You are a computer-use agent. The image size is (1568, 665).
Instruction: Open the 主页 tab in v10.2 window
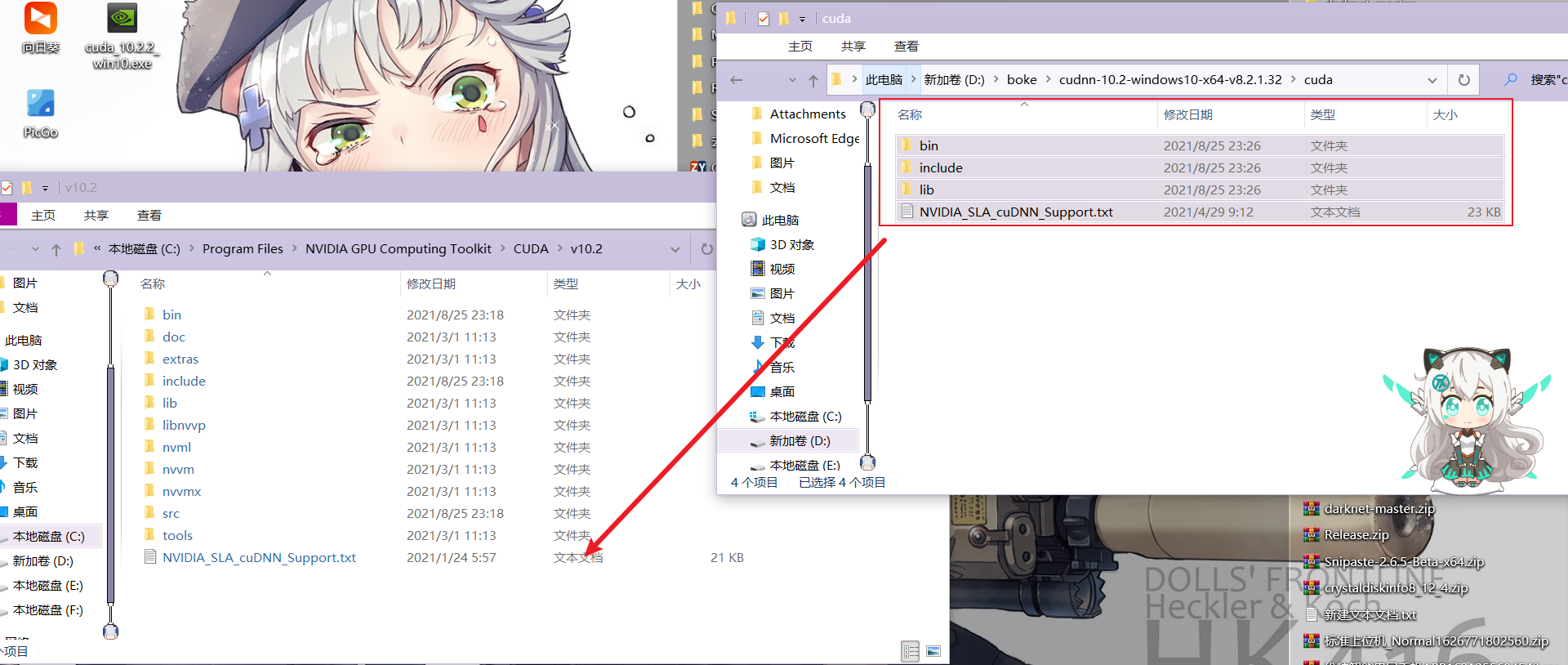(x=43, y=216)
